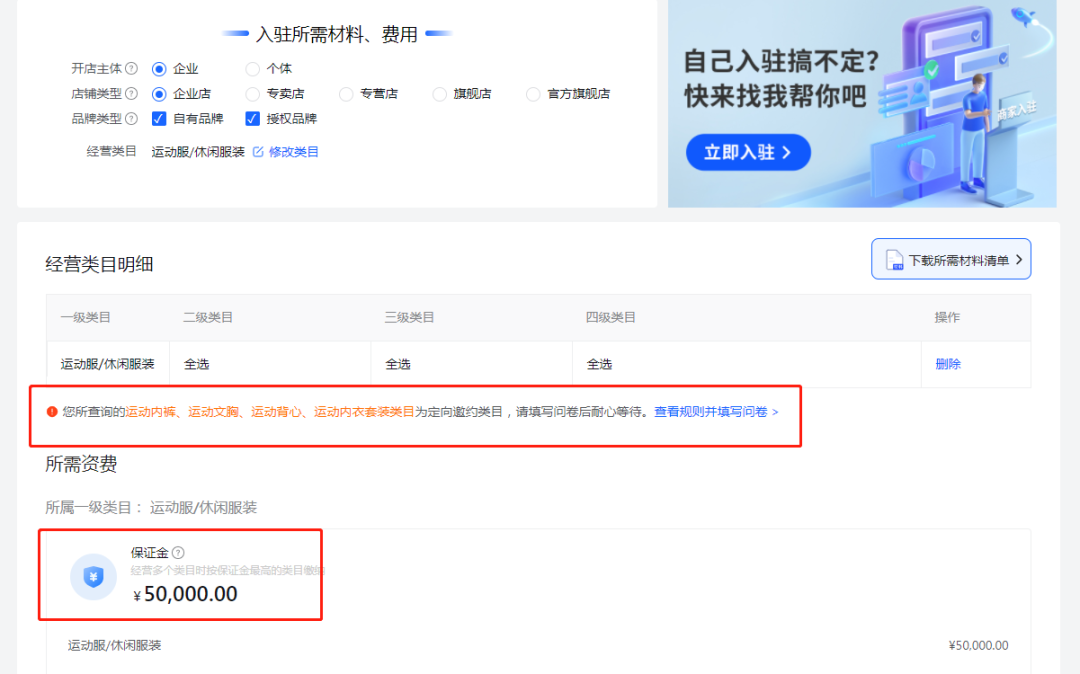Choose the 专卖店 store type
The width and height of the screenshot is (1080, 674).
coord(253,94)
